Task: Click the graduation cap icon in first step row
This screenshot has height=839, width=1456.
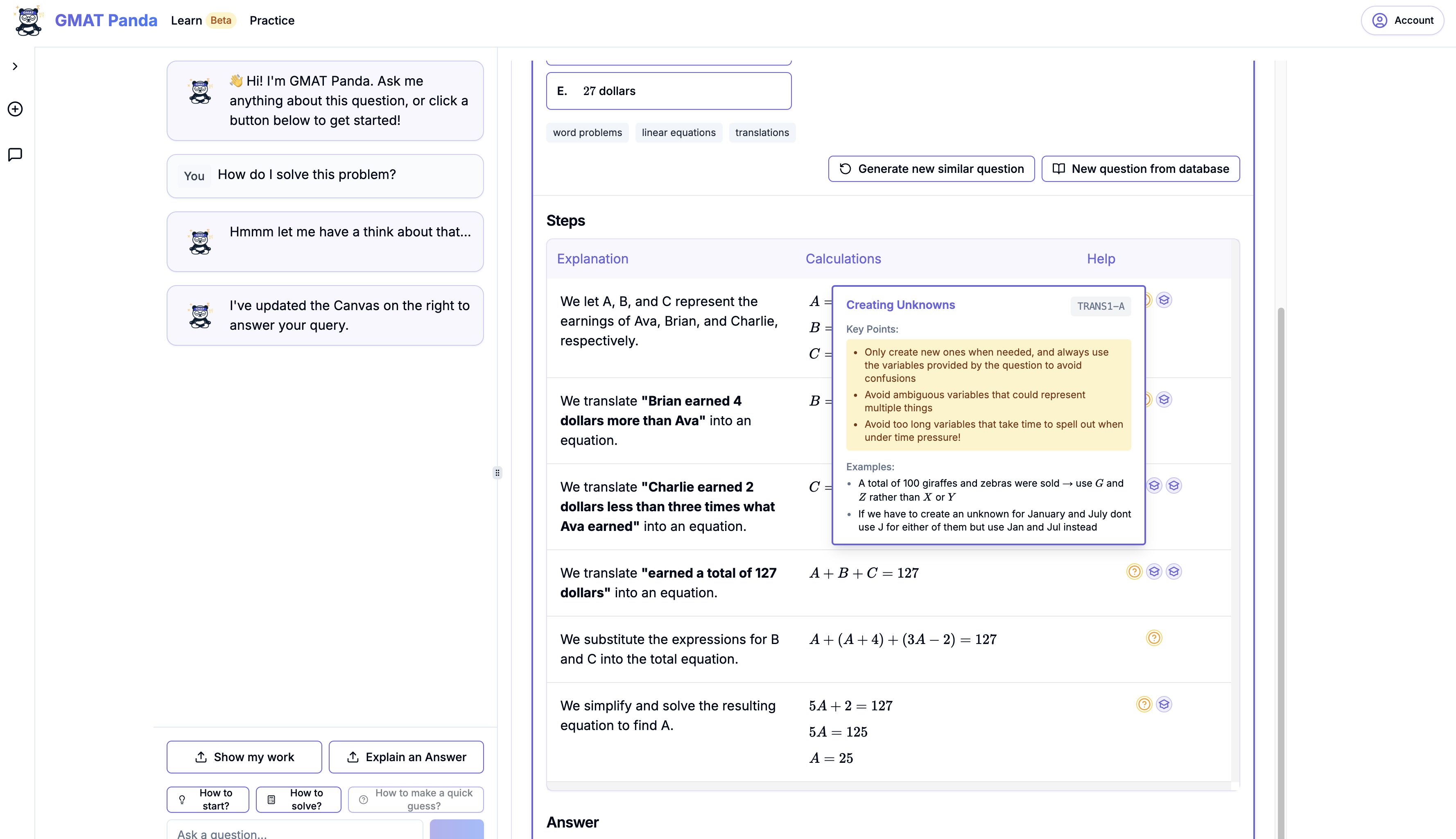Action: tap(1164, 300)
